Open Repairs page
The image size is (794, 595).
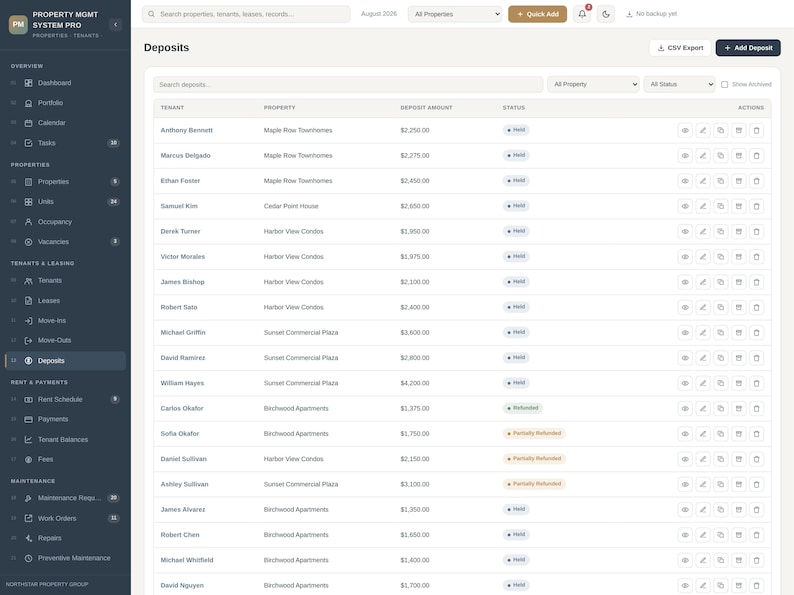(x=65, y=538)
